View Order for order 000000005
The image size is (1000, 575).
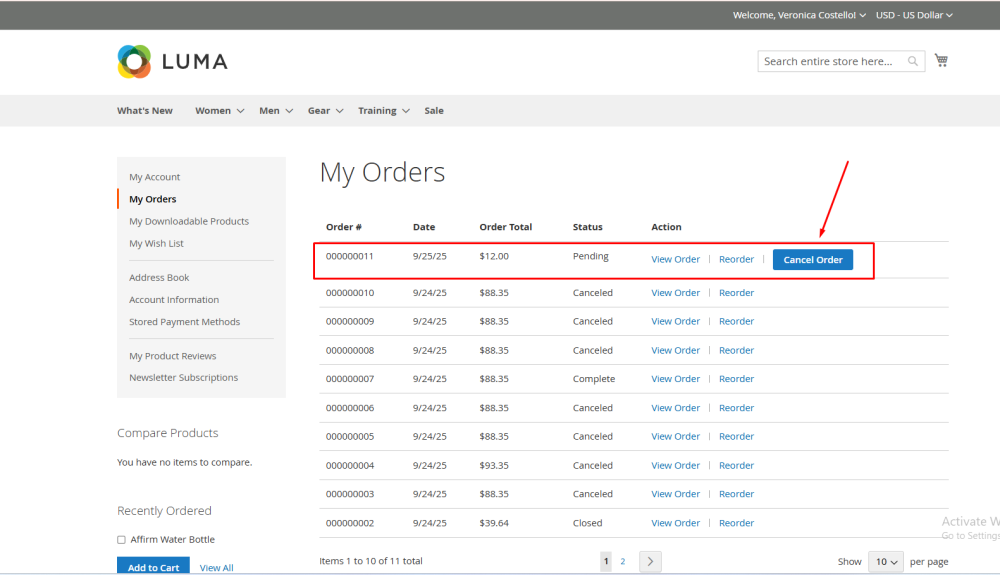[675, 437]
